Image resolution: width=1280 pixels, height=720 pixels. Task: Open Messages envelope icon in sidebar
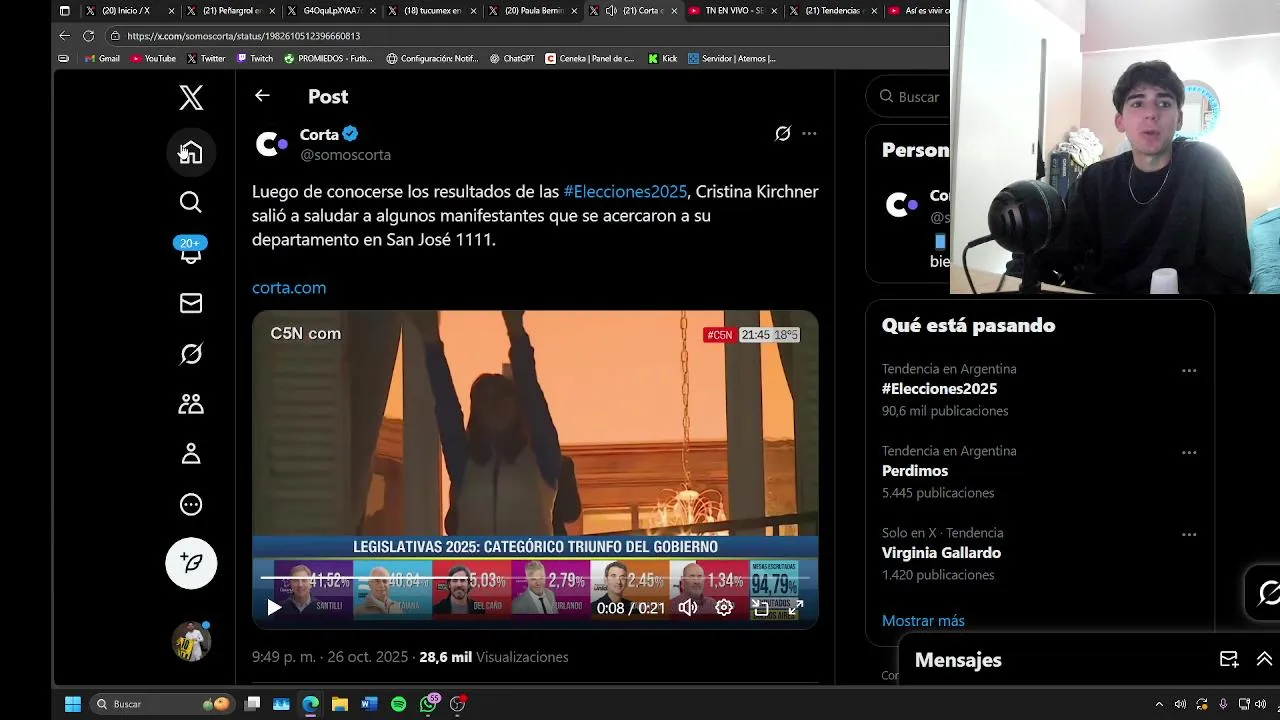tap(191, 303)
